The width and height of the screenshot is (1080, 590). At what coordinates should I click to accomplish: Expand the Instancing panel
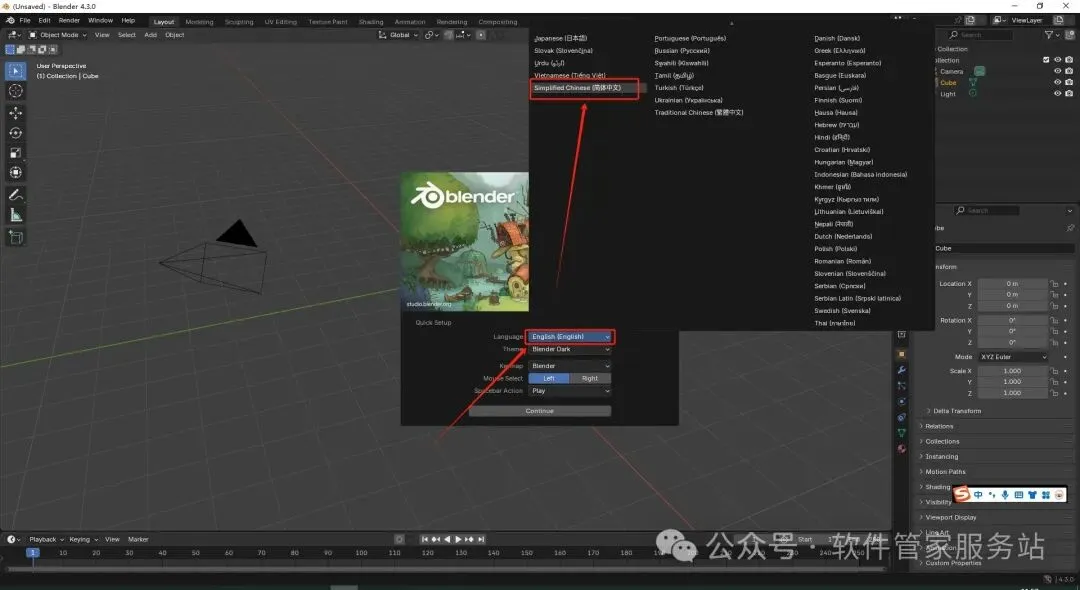pos(941,456)
